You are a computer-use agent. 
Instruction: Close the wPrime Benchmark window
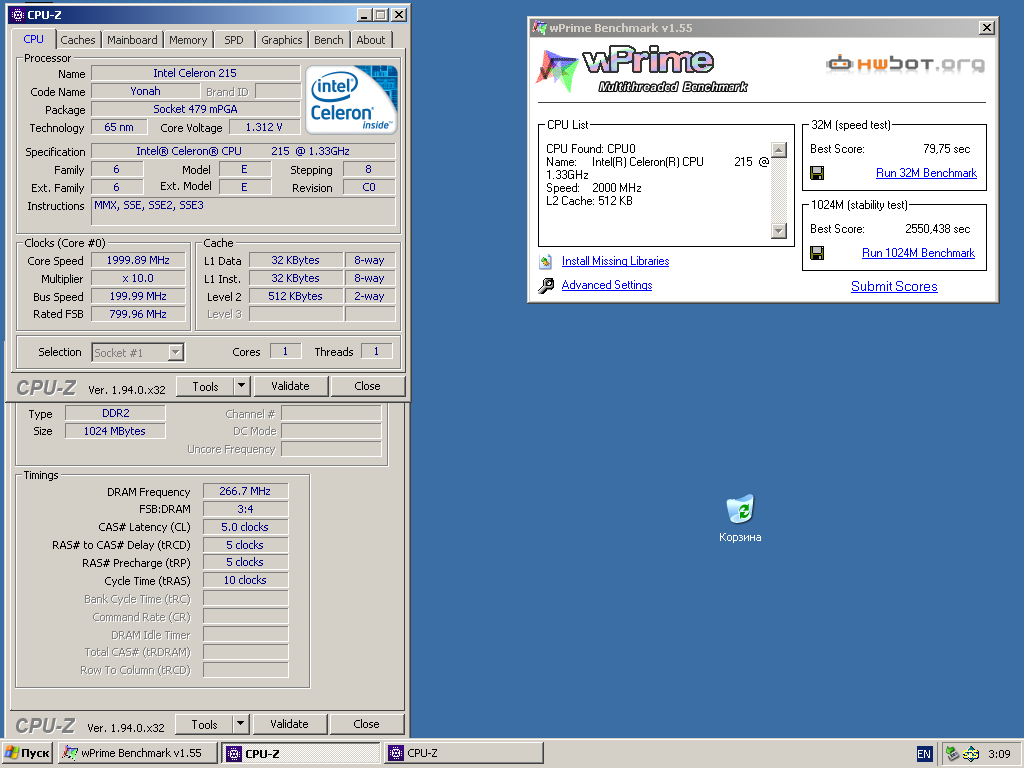(x=987, y=27)
